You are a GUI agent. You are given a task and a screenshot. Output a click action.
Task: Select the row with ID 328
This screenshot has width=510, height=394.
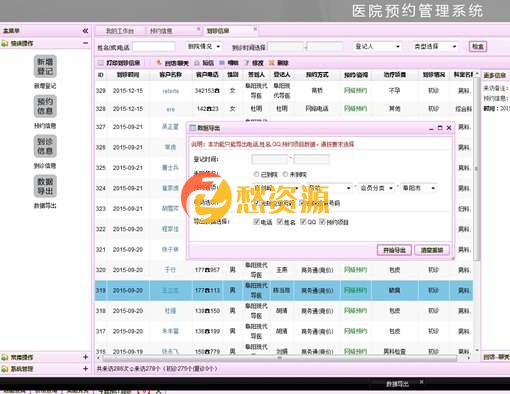point(284,109)
